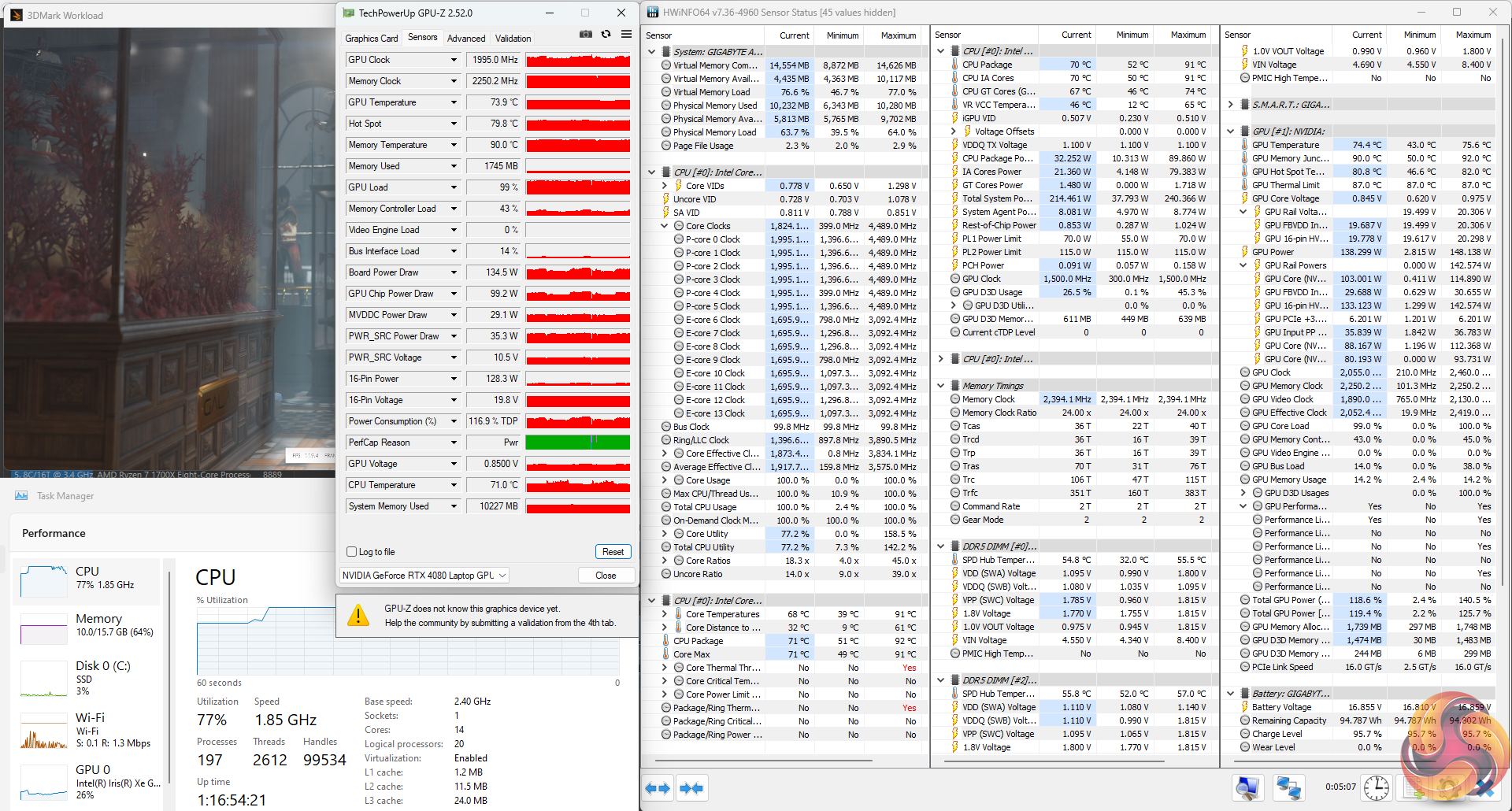
Task: Click the two networked computers icon in HWiNFO
Action: (x=1289, y=788)
